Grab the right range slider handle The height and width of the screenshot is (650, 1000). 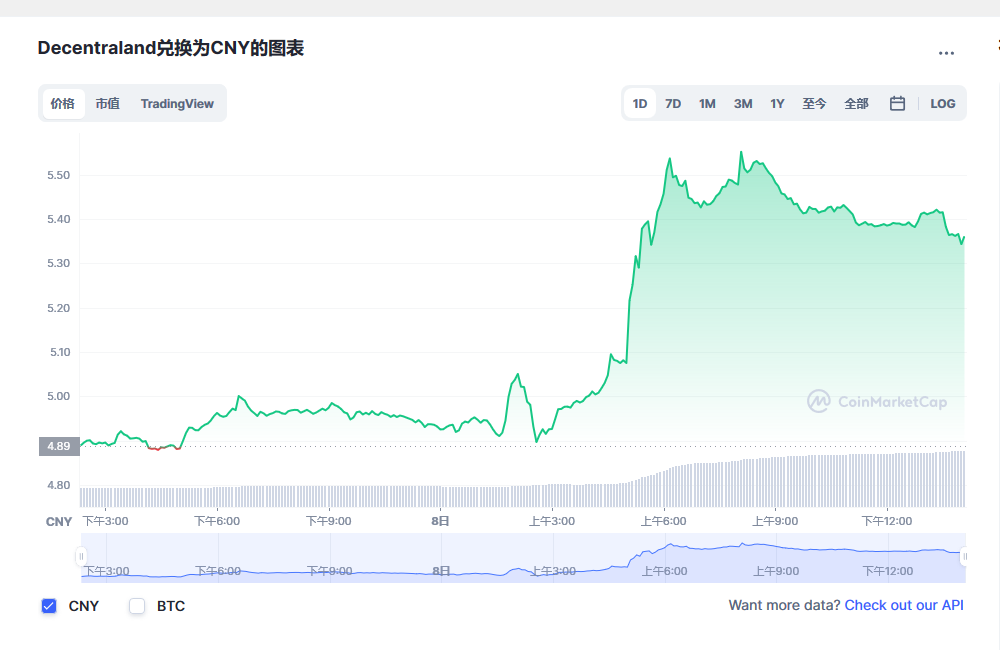[965, 556]
